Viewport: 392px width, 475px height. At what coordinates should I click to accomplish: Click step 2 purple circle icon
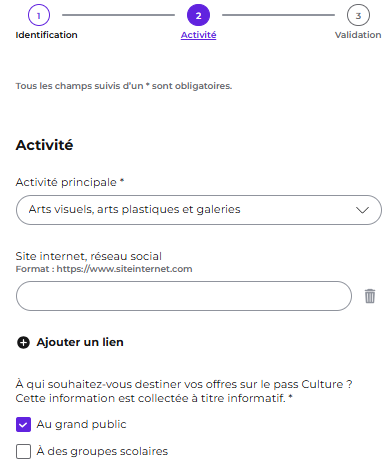coord(198,15)
